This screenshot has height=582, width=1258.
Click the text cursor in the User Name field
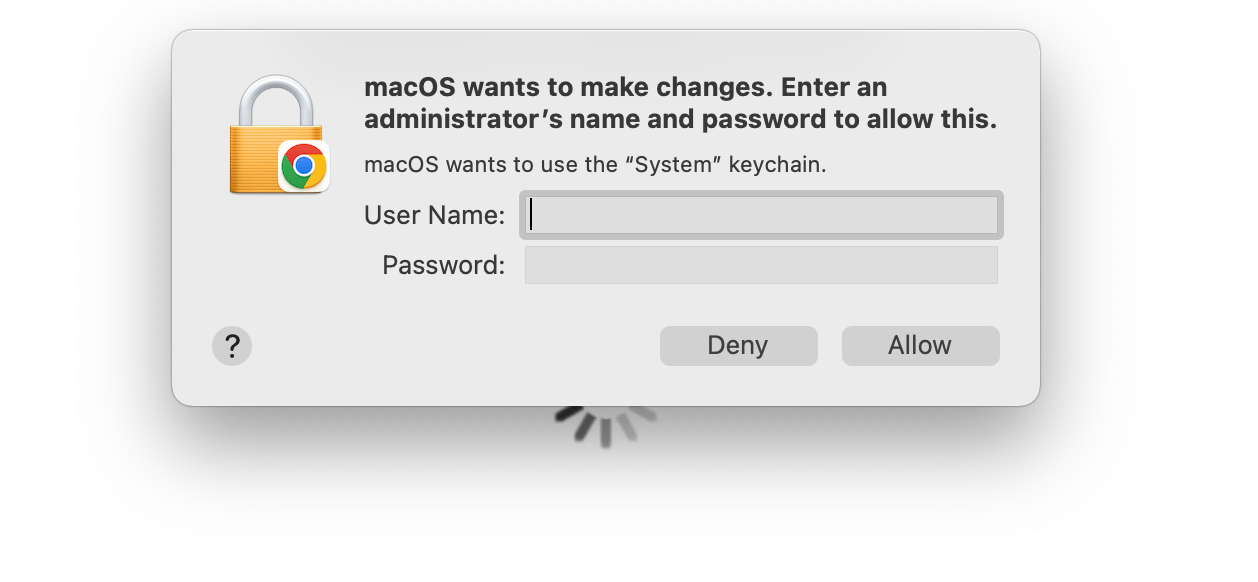(x=532, y=215)
